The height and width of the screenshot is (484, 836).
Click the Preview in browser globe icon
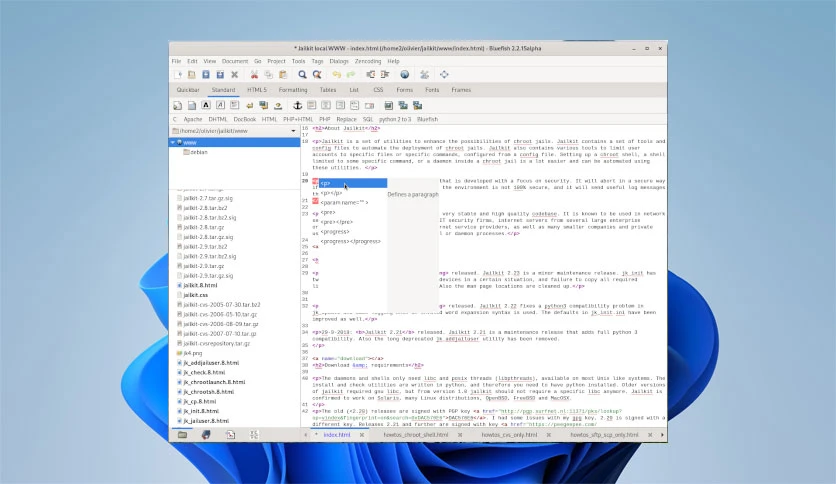pos(405,75)
